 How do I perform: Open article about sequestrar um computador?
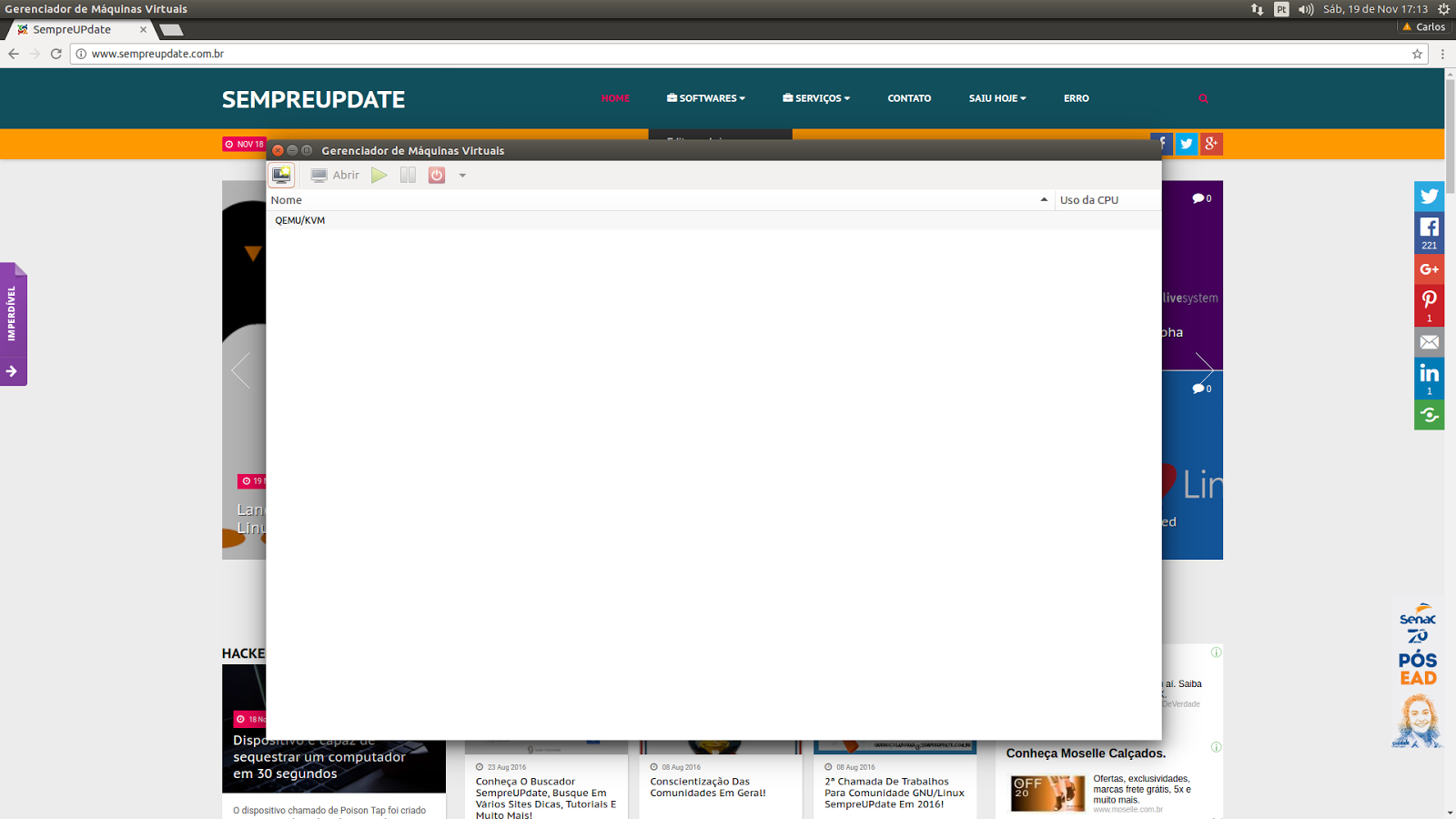tap(319, 757)
